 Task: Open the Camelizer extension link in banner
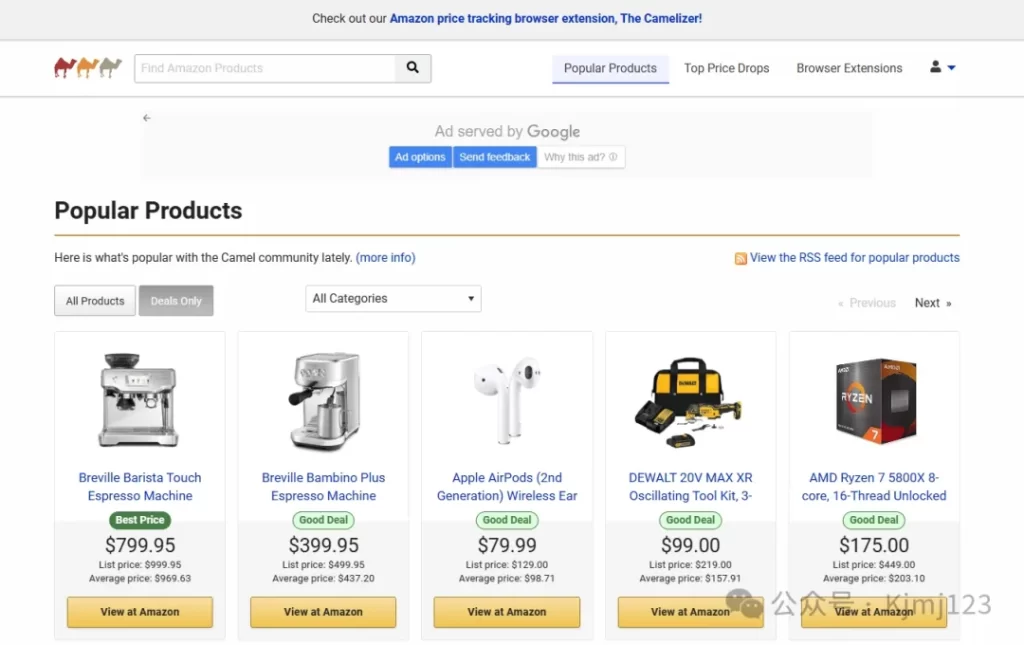click(545, 18)
